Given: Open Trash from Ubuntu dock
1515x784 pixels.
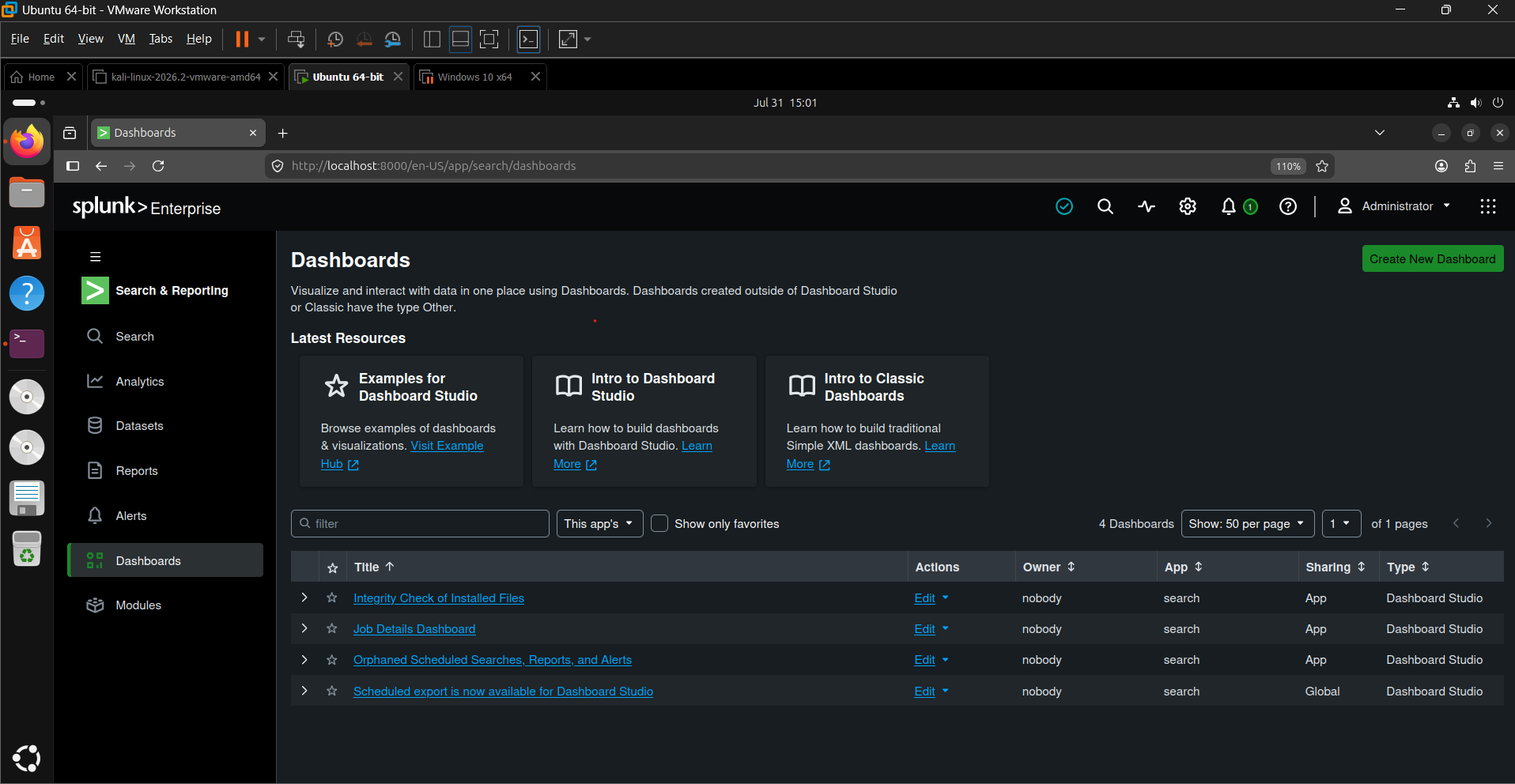Looking at the screenshot, I should tap(27, 548).
